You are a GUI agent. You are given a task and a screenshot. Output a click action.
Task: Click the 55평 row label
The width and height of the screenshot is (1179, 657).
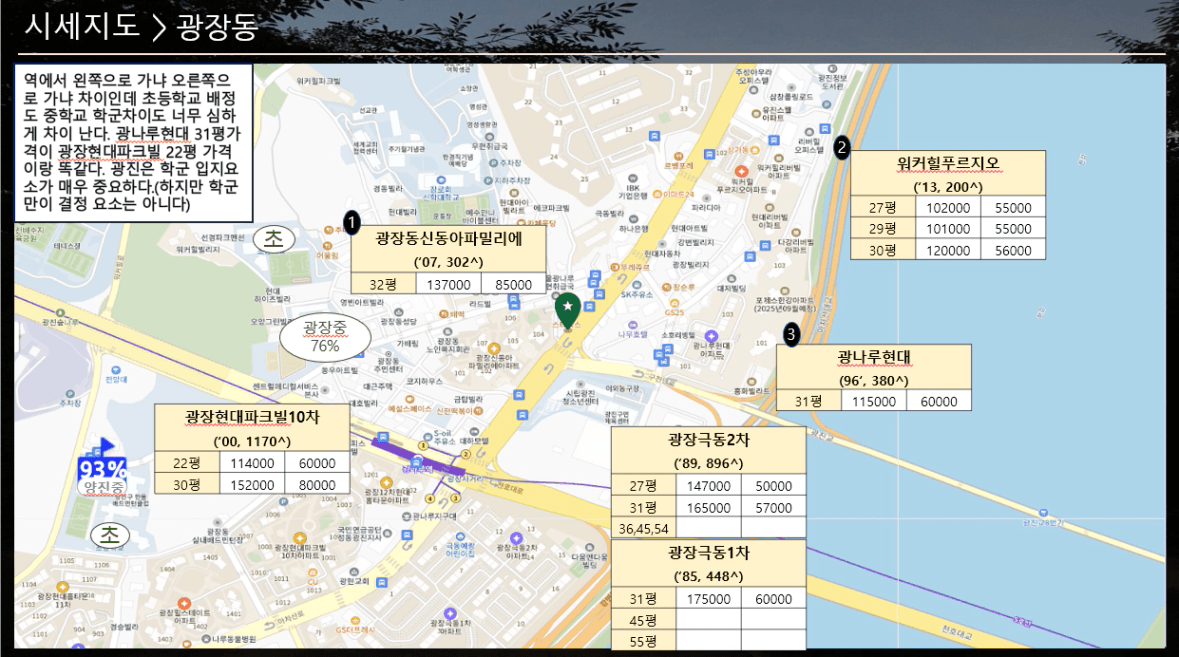point(644,640)
